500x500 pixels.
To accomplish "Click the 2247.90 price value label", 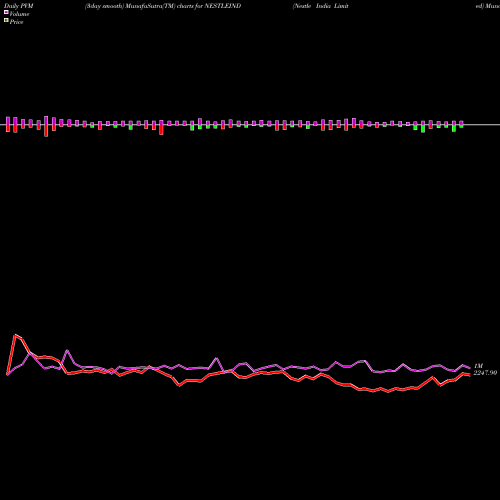I will pos(485,373).
